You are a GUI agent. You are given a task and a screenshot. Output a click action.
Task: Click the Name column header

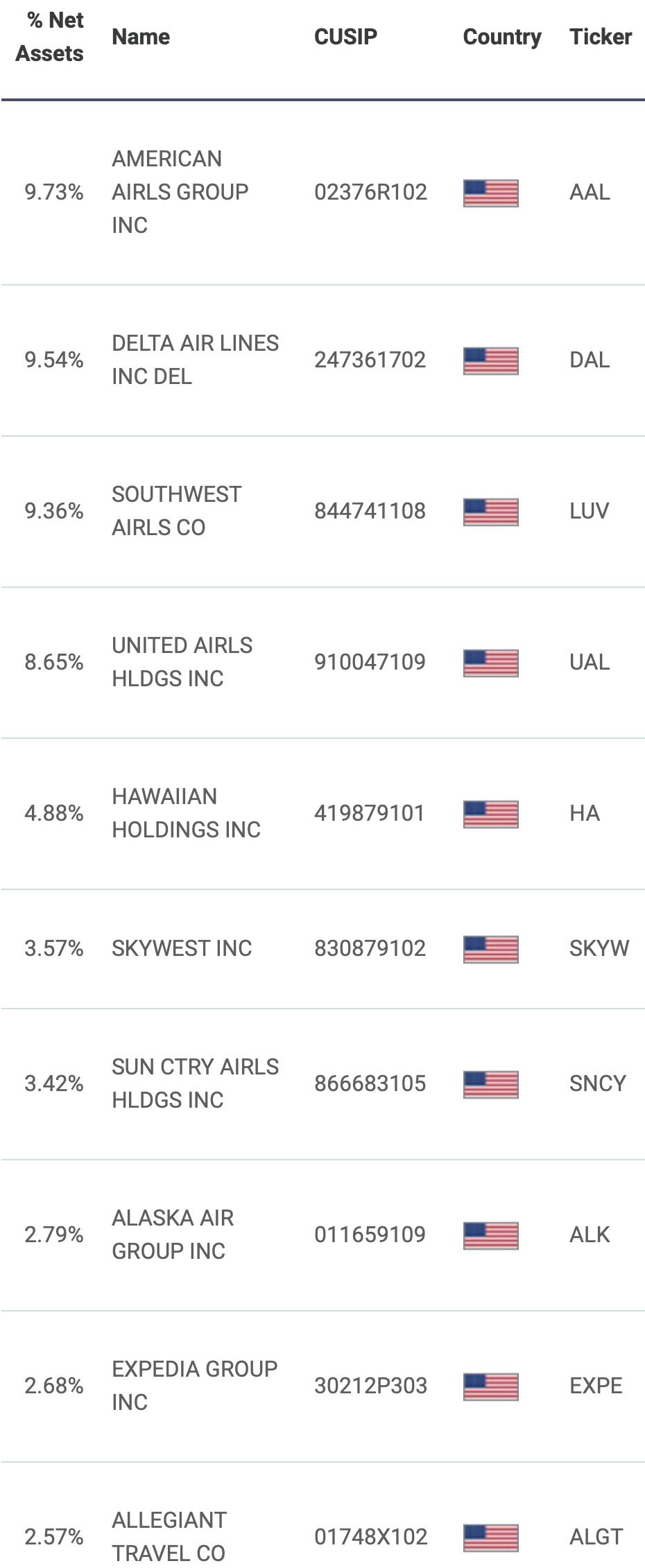click(141, 37)
